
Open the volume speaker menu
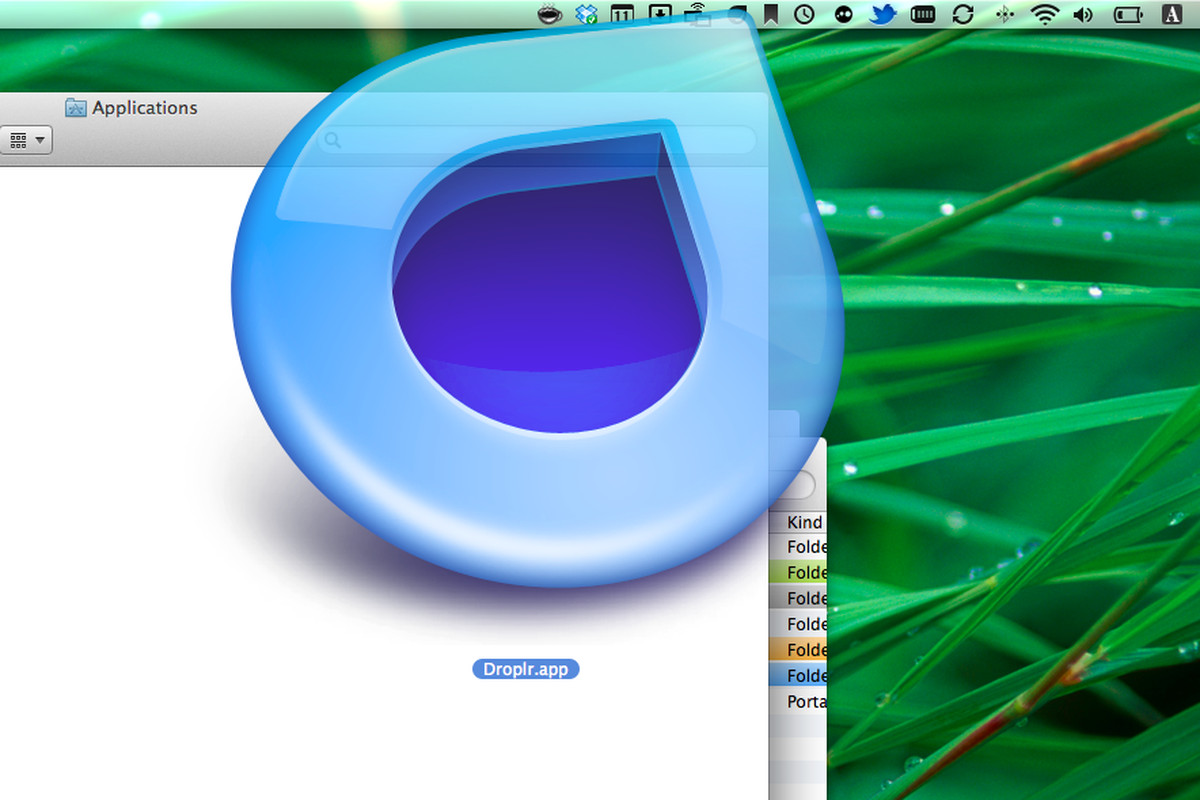1083,14
